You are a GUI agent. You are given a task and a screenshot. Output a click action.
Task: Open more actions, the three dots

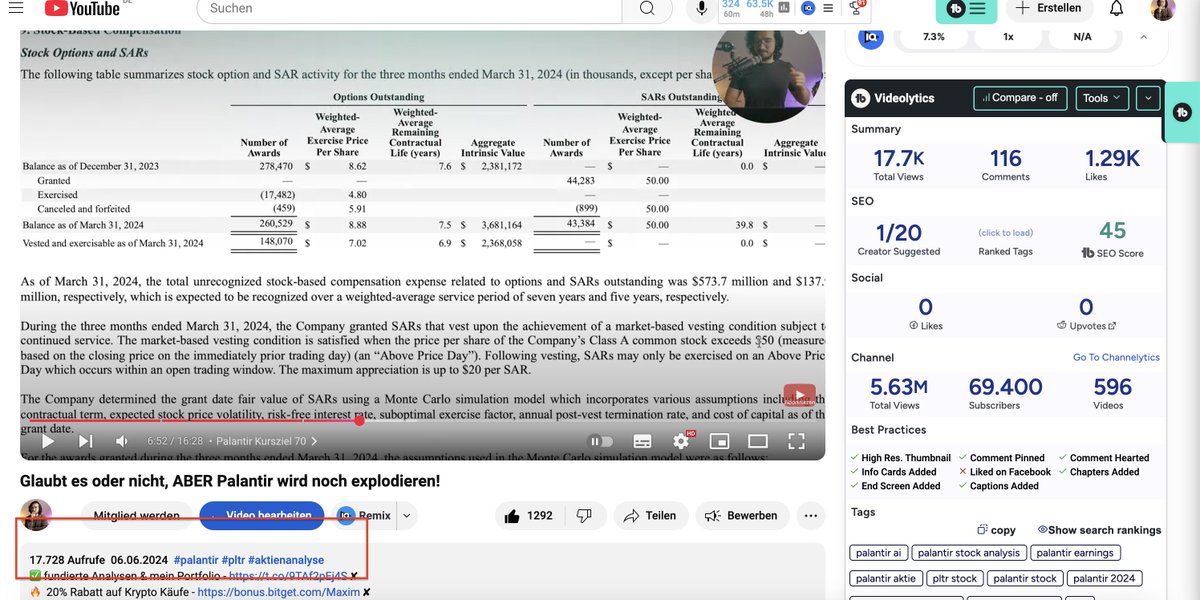click(x=810, y=516)
